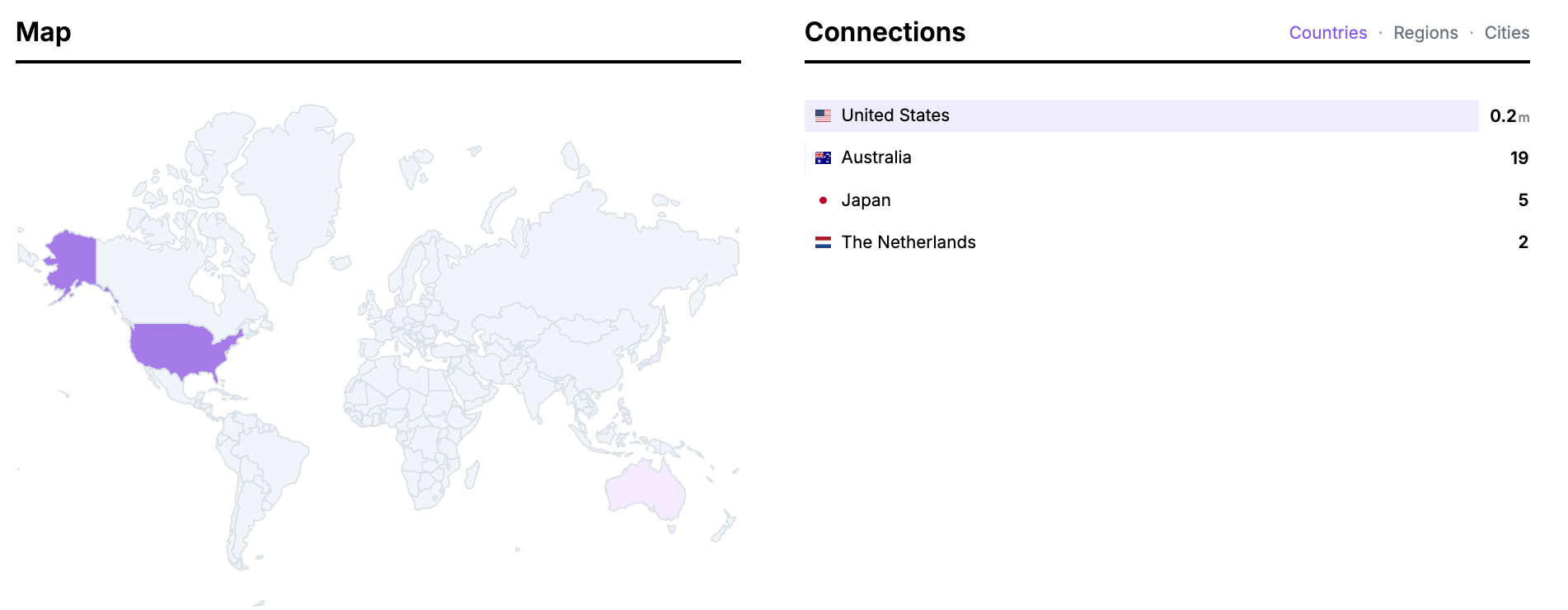
Task: Click the Japan flag icon
Action: tap(822, 199)
